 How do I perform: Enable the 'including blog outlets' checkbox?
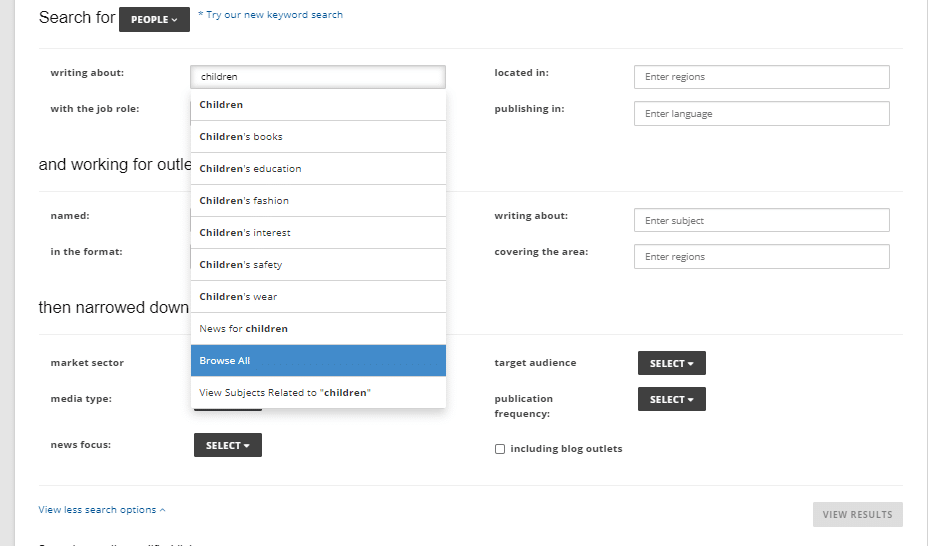(500, 449)
